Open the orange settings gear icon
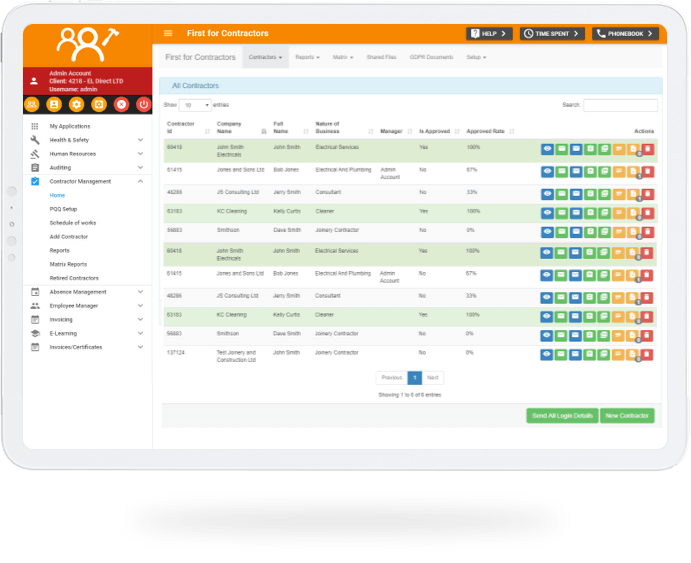The height and width of the screenshot is (563, 691). click(76, 104)
